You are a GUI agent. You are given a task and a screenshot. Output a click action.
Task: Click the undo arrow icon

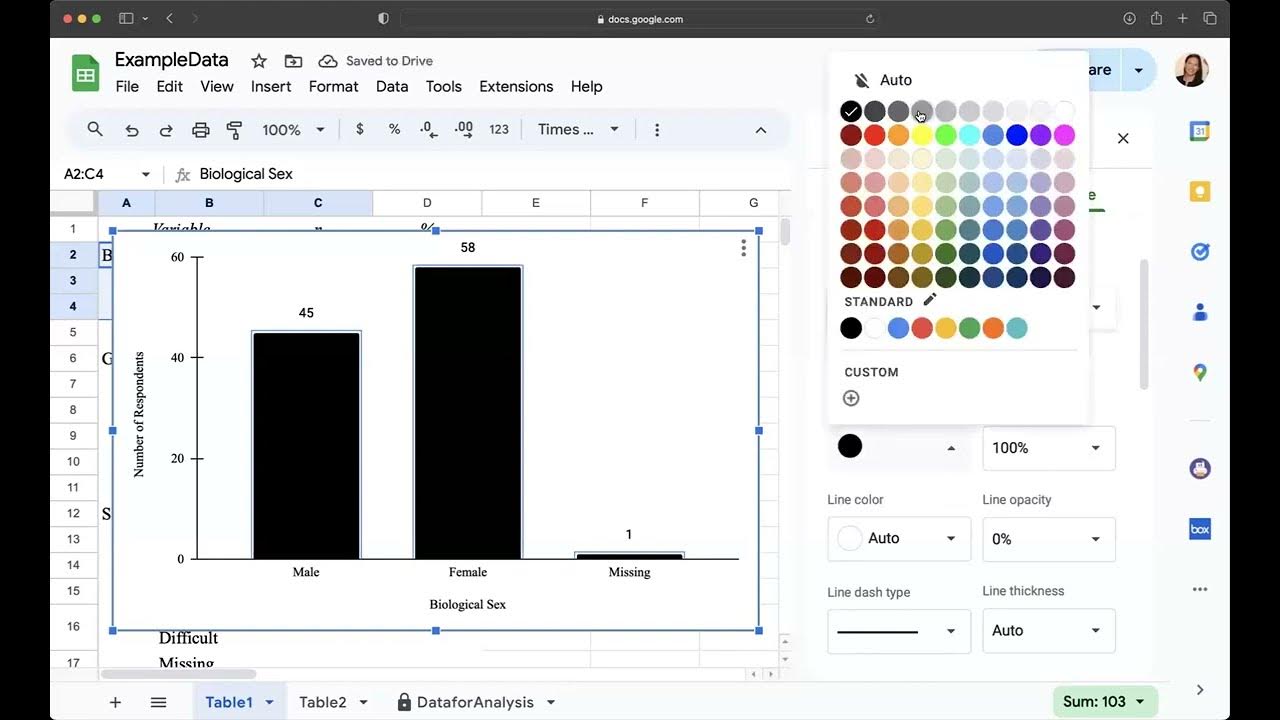(x=132, y=130)
